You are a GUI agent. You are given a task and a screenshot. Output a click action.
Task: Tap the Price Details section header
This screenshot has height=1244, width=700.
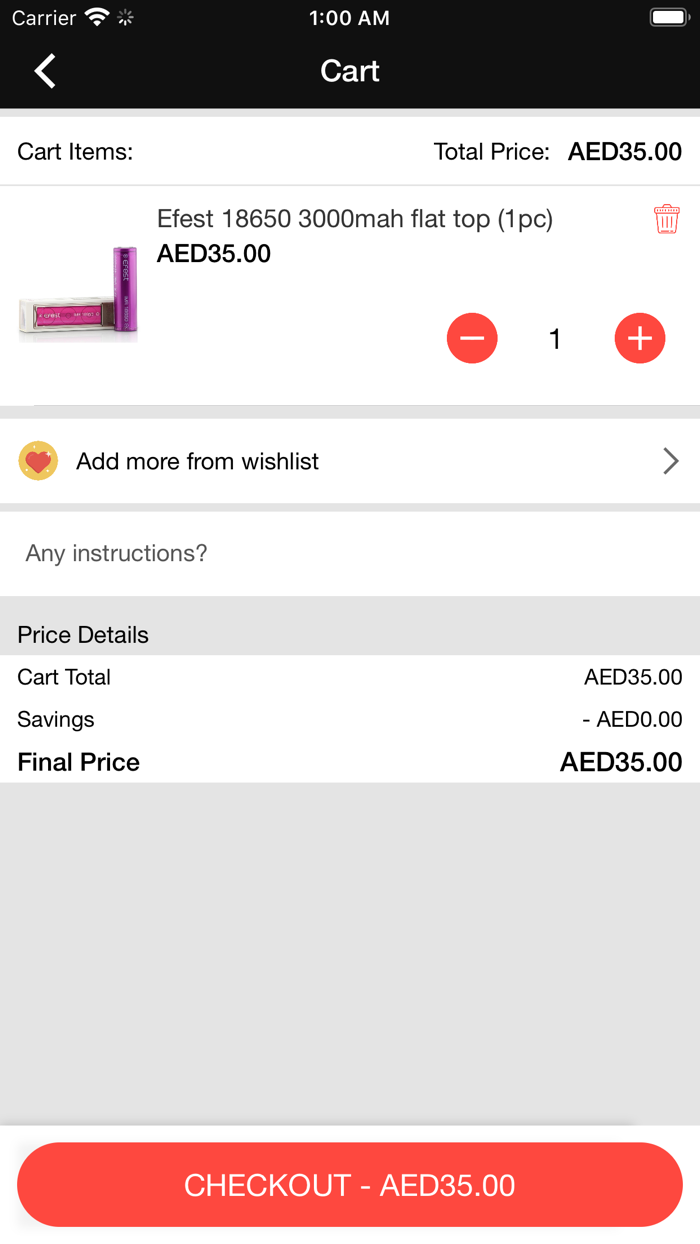83,635
